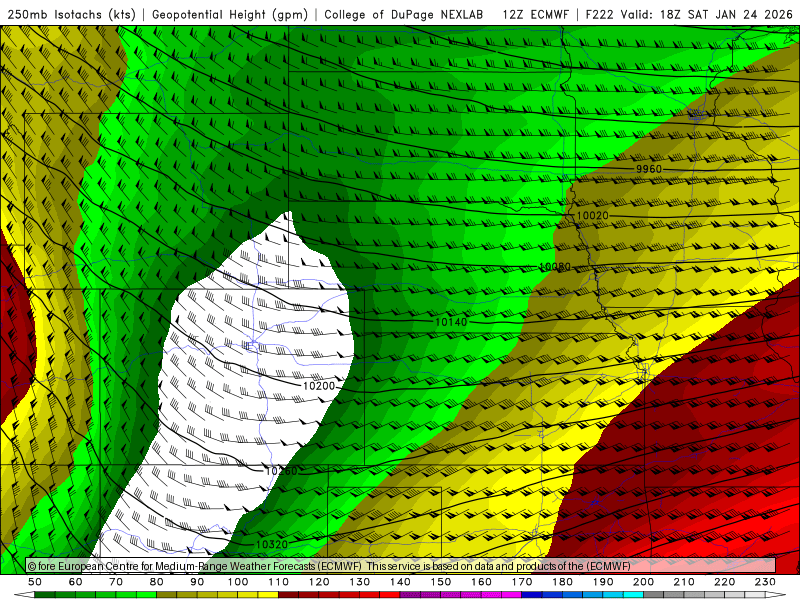Click the bright red swatch below 140

click(x=390, y=595)
